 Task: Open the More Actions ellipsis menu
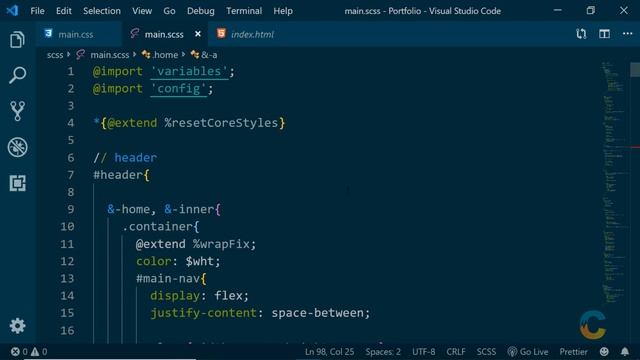(x=627, y=34)
